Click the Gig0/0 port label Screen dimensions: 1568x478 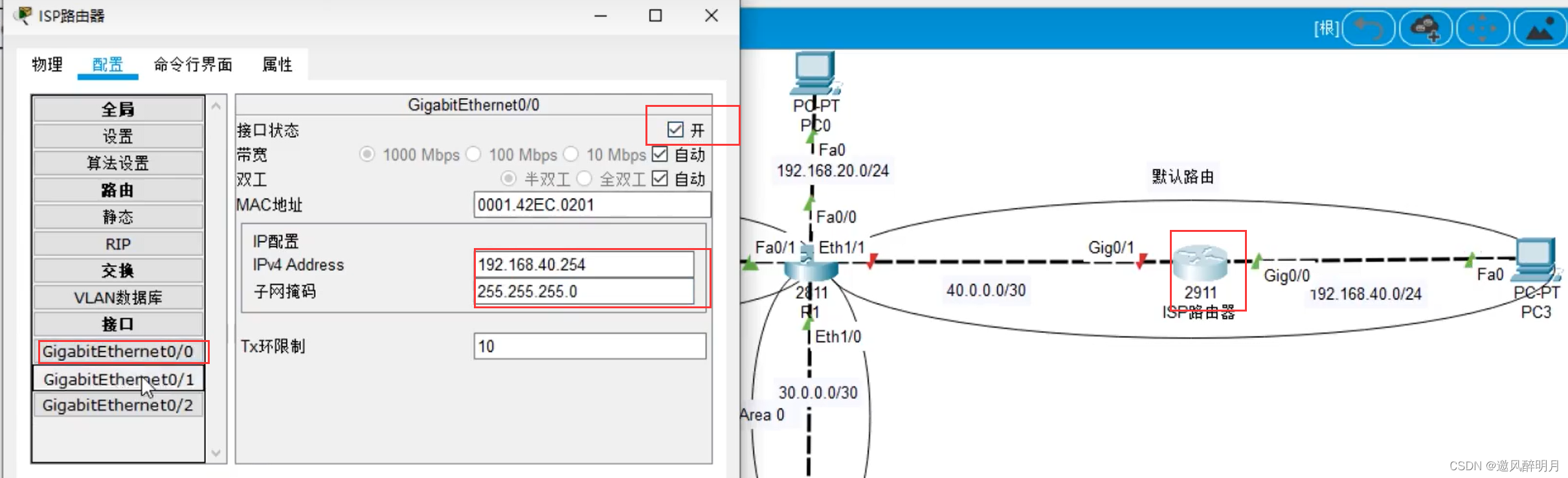coord(1287,276)
